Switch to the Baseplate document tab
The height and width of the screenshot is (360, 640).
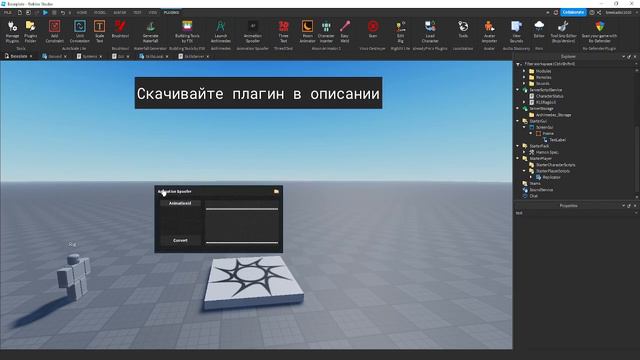(x=19, y=56)
